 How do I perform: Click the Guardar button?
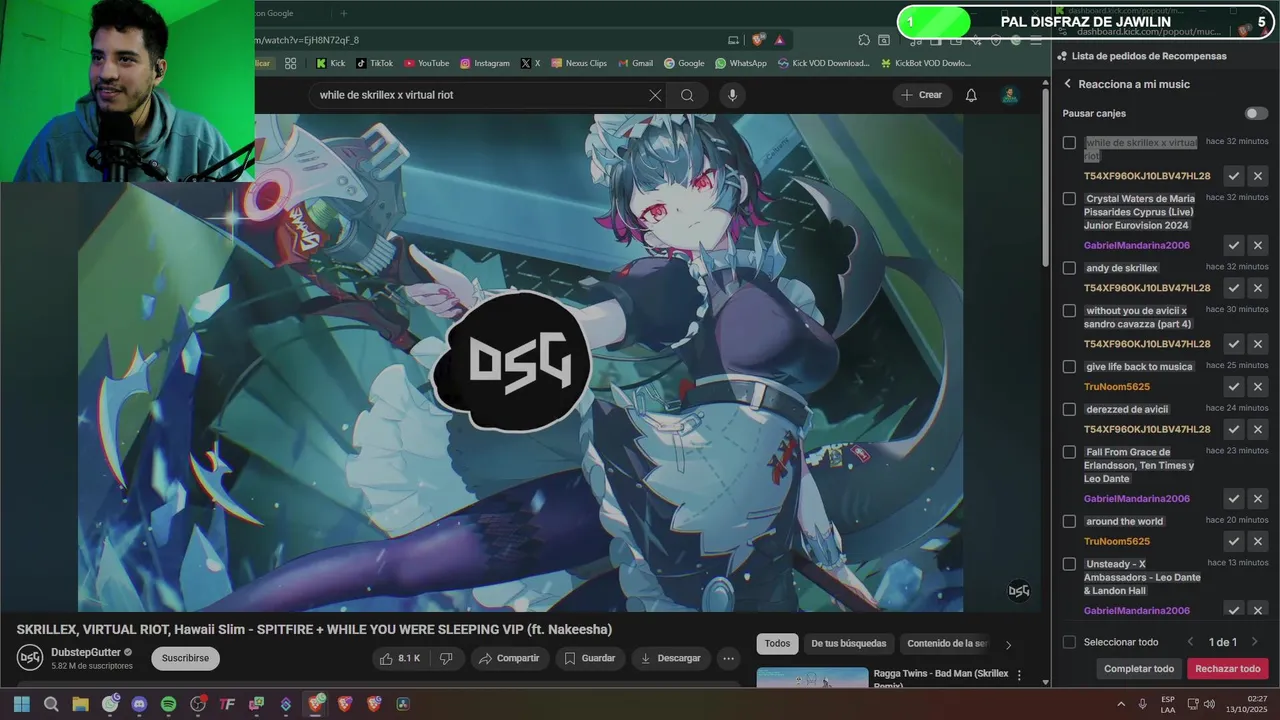[589, 658]
